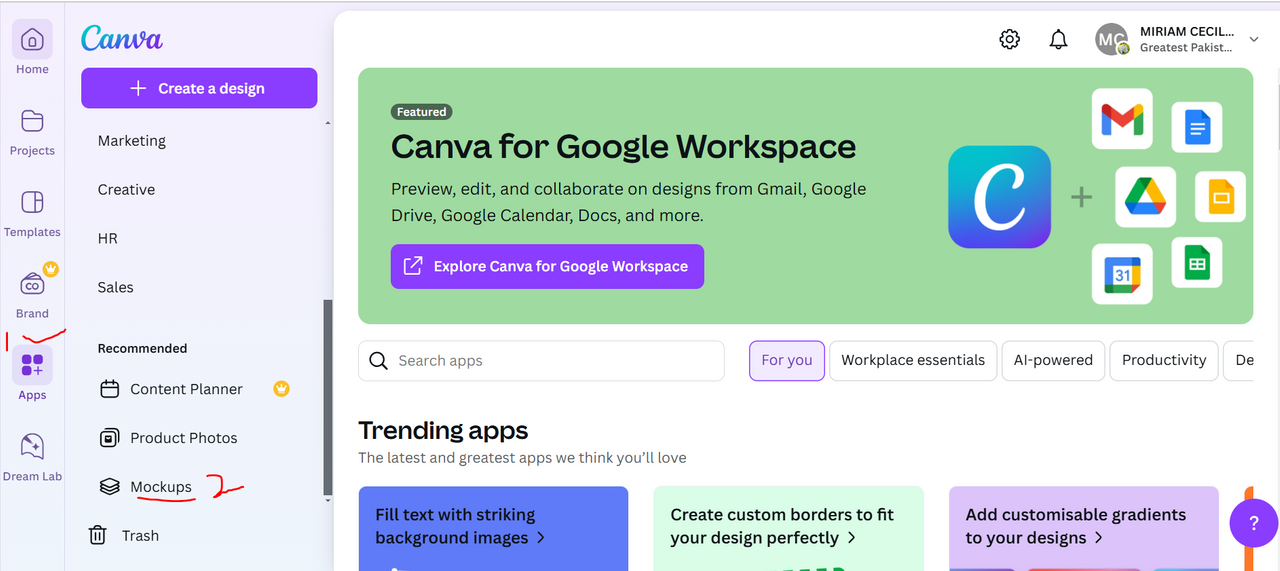Screen dimensions: 1280x571
Task: Click the crown icon beside Content Planner
Action: [281, 389]
